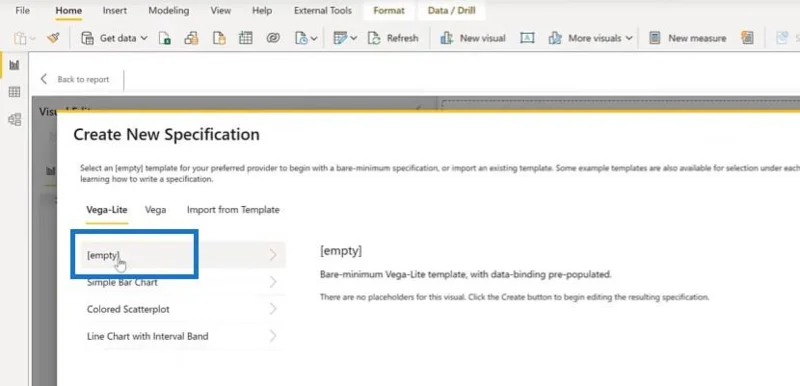Screen dimensions: 800x386
Task: Open the Import from Template tab
Action: [x=233, y=210]
